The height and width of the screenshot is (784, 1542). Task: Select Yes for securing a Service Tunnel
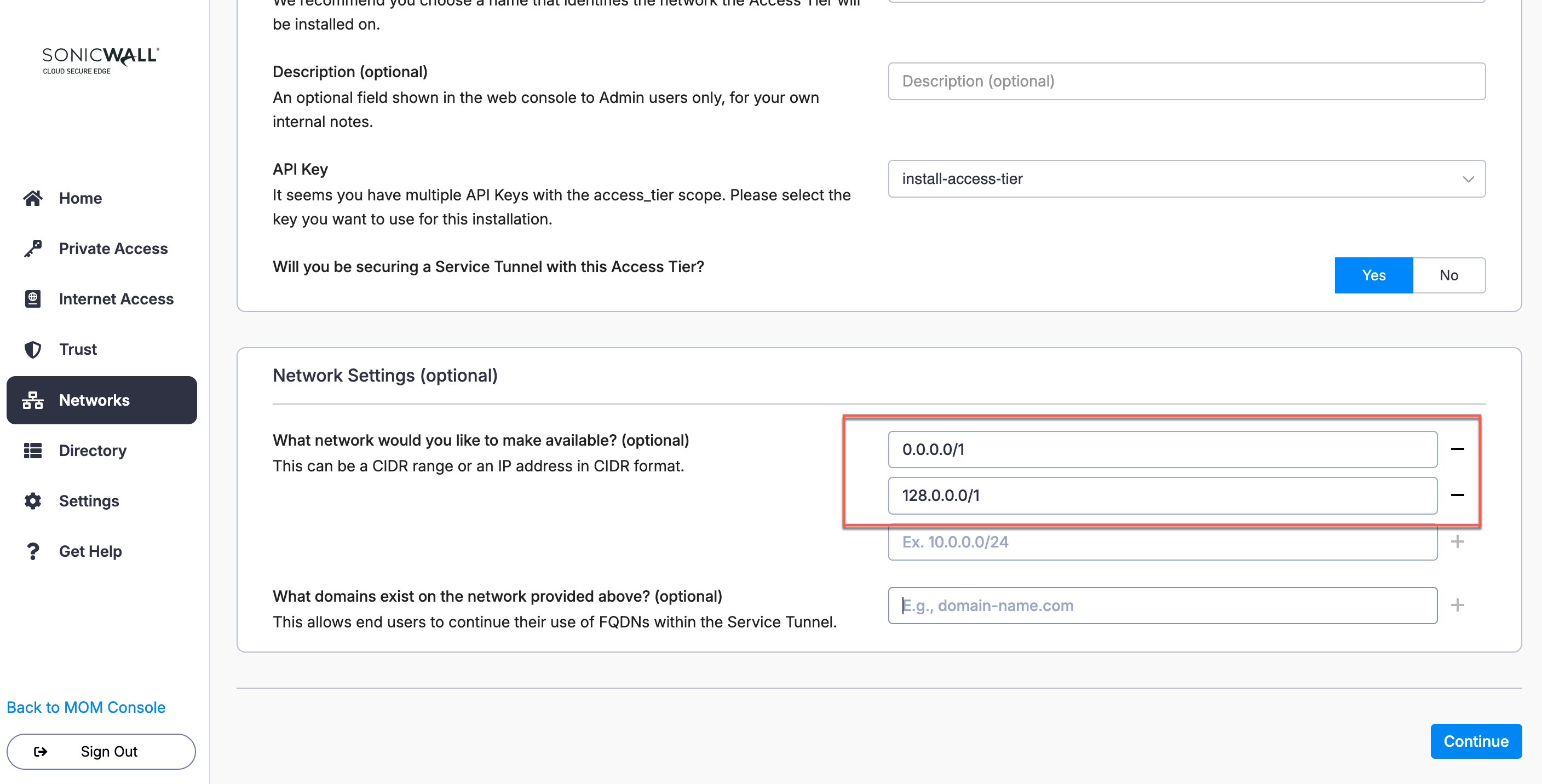pyautogui.click(x=1373, y=275)
